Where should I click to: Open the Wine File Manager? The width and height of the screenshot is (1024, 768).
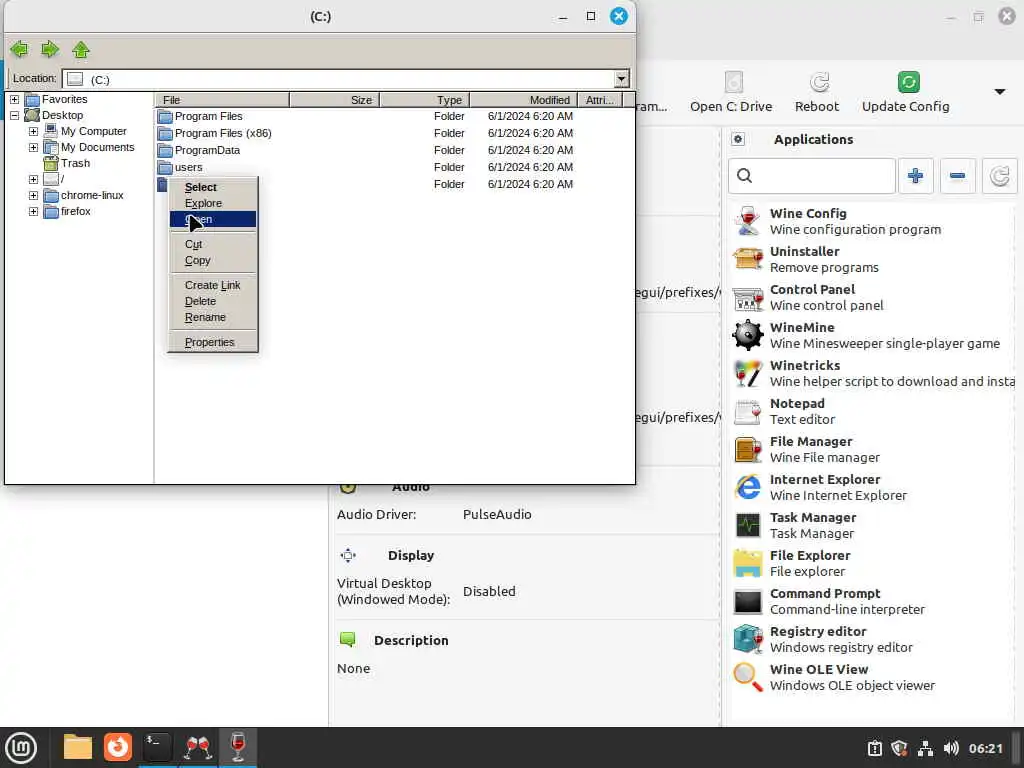click(x=872, y=449)
